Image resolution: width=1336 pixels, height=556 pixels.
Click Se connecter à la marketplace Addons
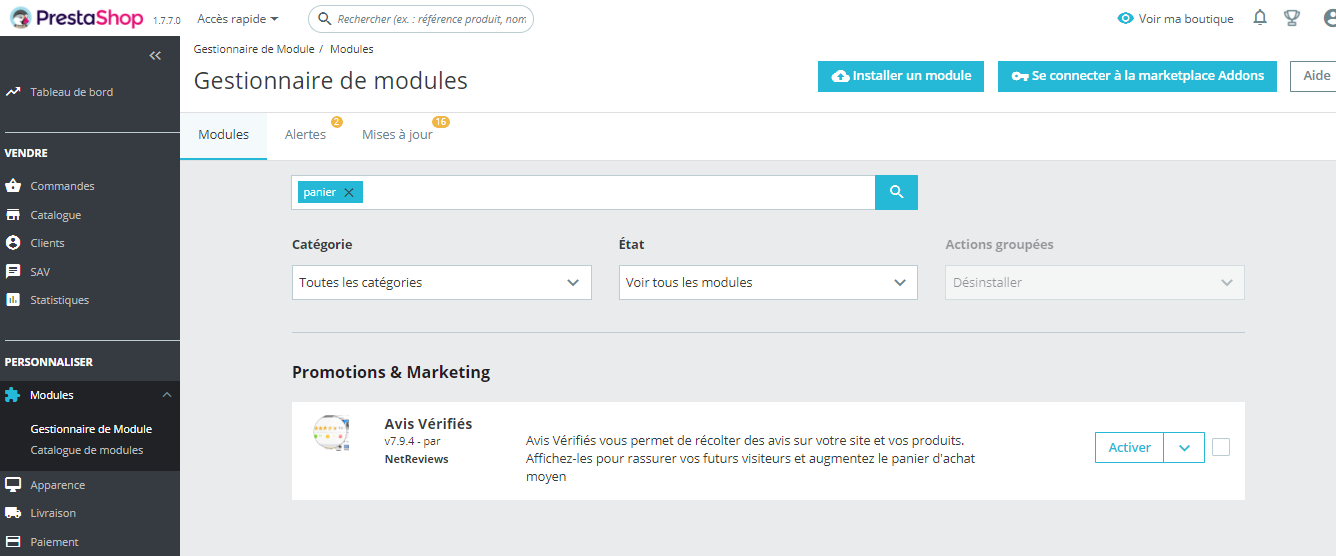click(1137, 76)
